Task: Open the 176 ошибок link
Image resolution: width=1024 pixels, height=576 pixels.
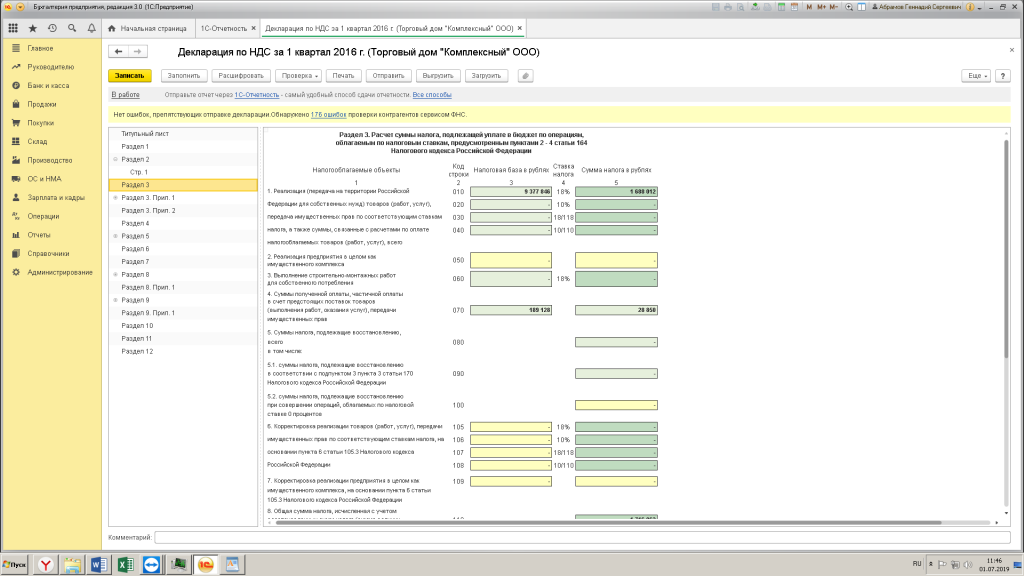Action: pyautogui.click(x=328, y=114)
